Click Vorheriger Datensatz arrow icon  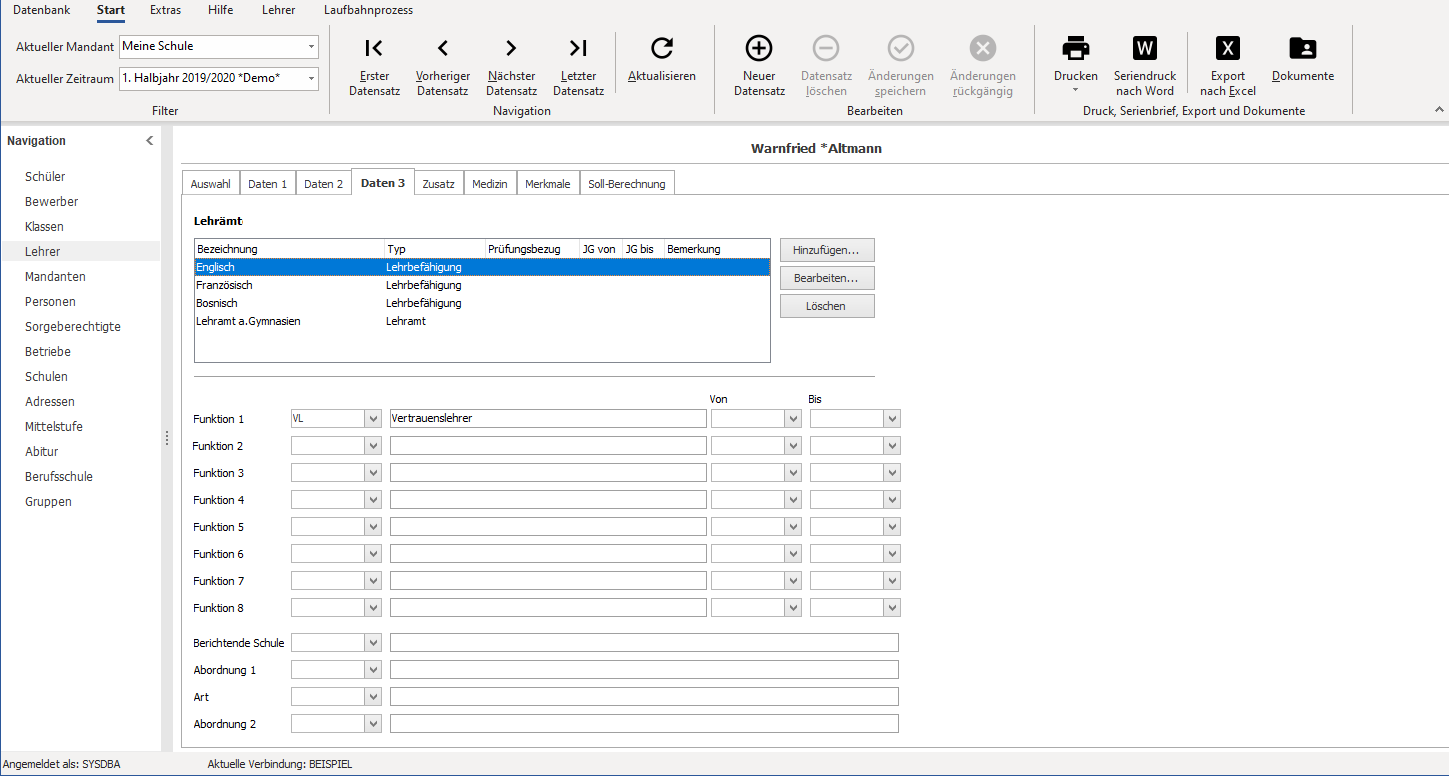(442, 48)
